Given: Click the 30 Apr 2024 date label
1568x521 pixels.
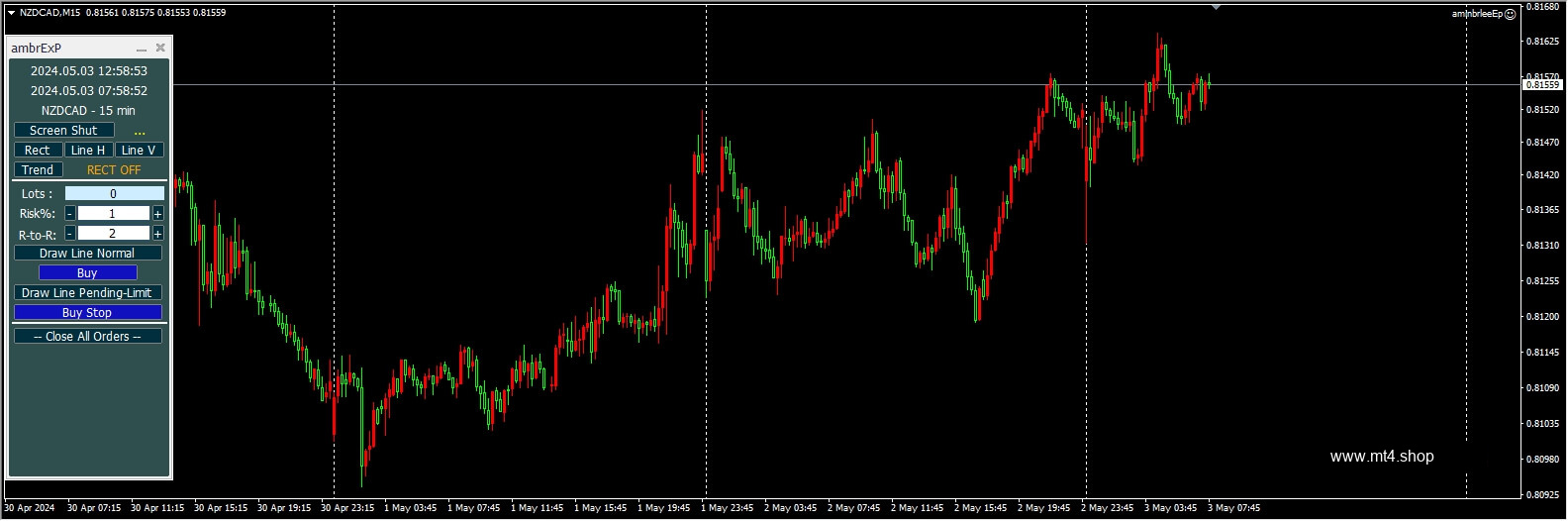Looking at the screenshot, I should [30, 509].
